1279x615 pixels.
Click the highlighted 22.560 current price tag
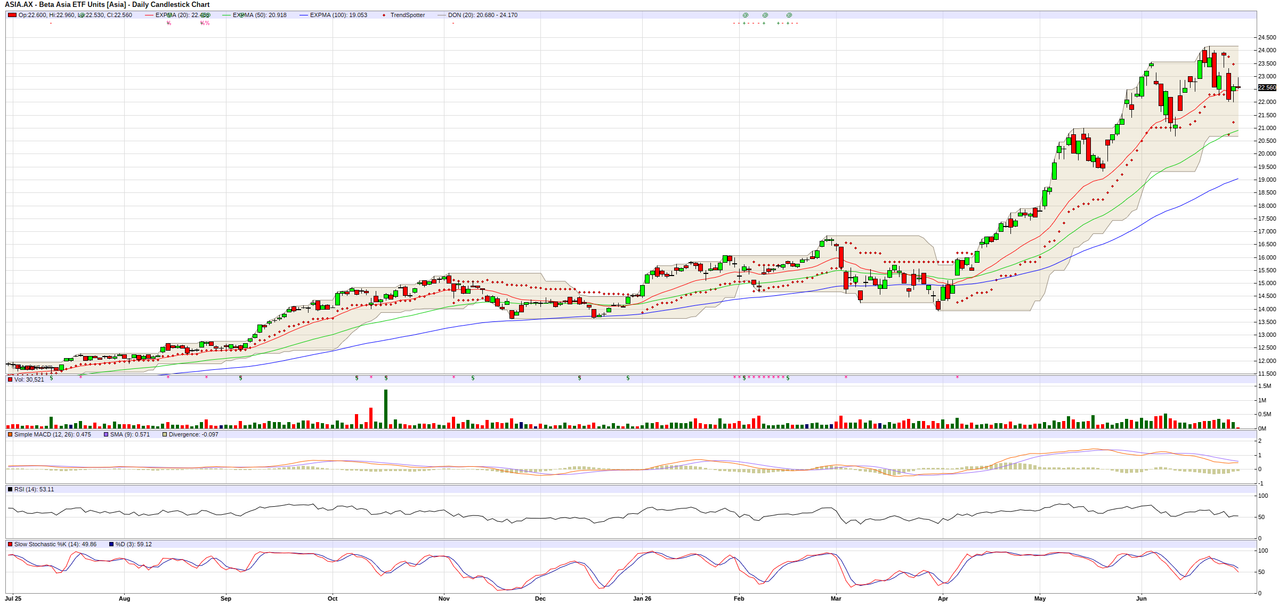[1266, 87]
